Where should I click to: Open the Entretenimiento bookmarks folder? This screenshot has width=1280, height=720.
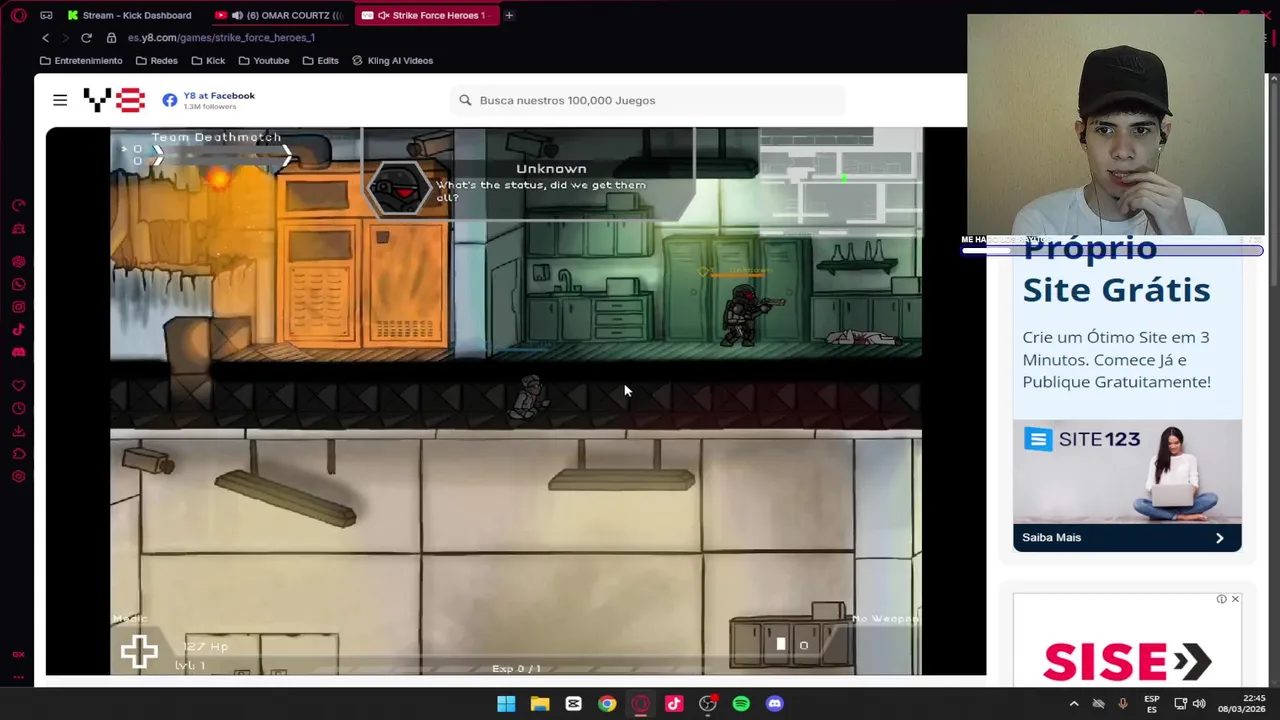pyautogui.click(x=80, y=60)
